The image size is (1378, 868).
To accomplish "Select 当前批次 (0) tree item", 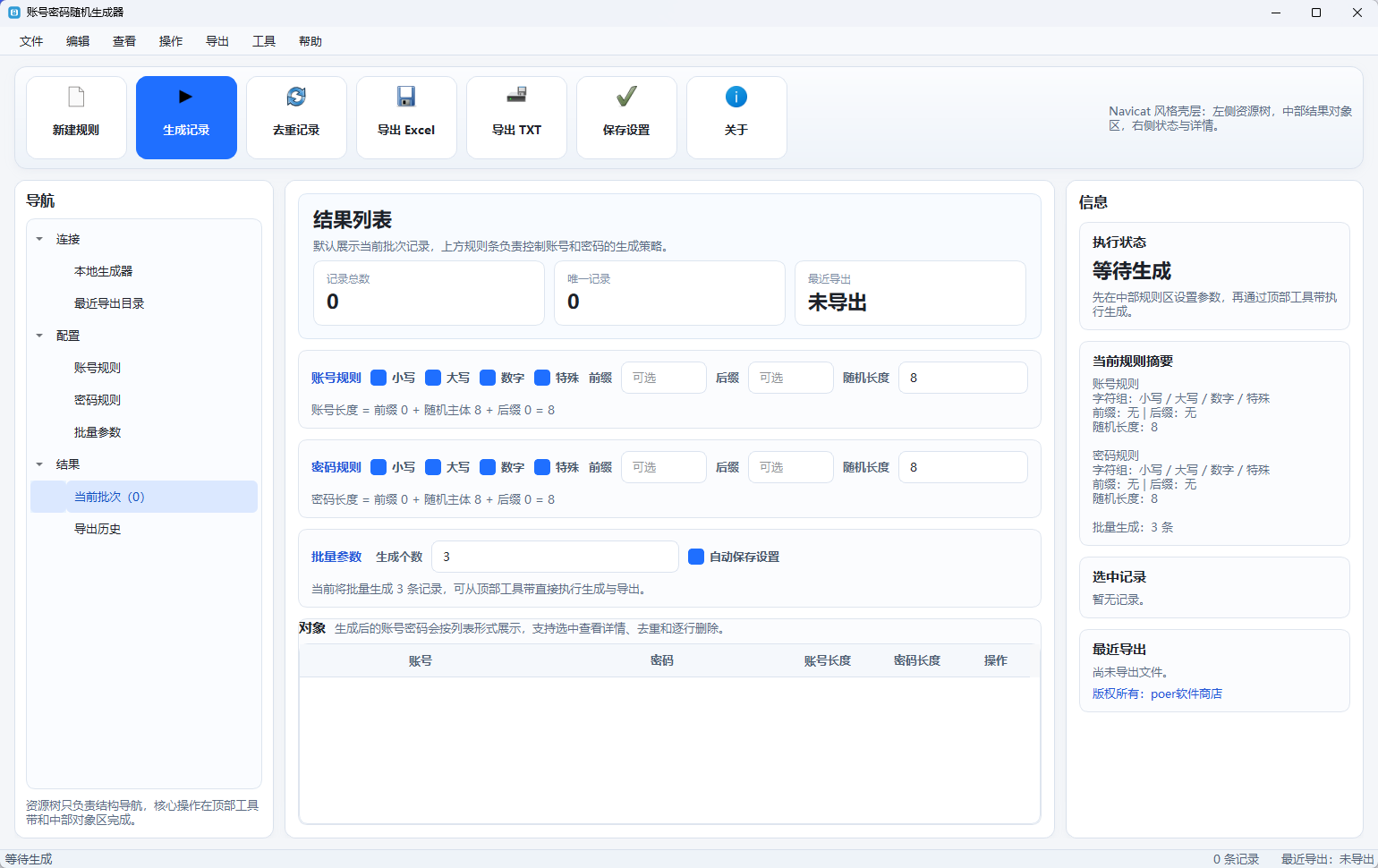I will point(144,497).
